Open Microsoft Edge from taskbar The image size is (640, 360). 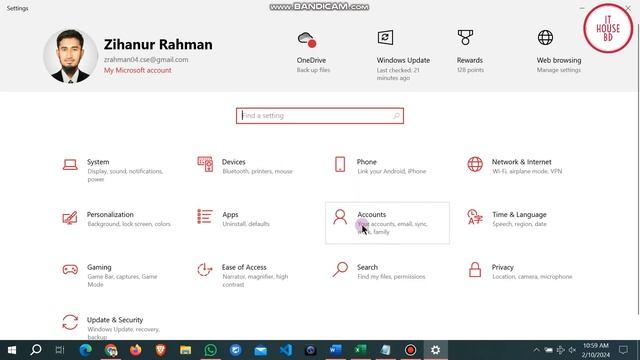pos(86,350)
